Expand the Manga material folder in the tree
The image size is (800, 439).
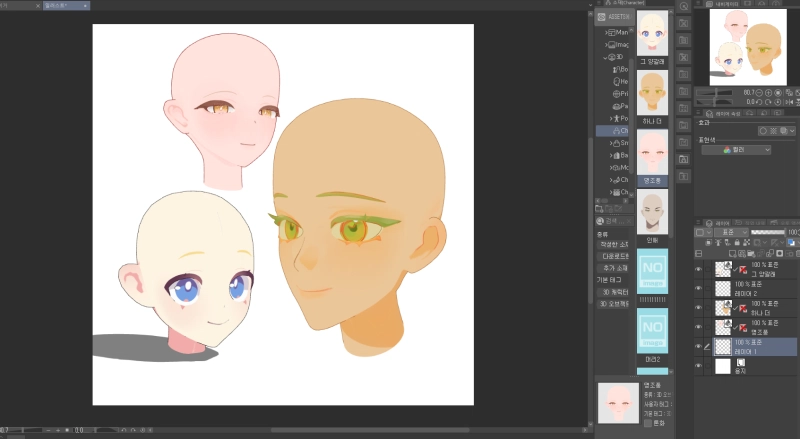pyautogui.click(x=606, y=32)
